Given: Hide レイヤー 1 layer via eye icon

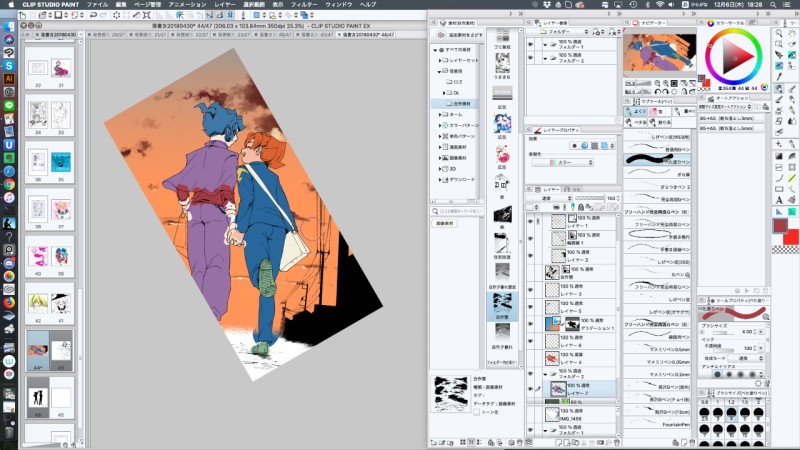Looking at the screenshot, I should pos(531,221).
